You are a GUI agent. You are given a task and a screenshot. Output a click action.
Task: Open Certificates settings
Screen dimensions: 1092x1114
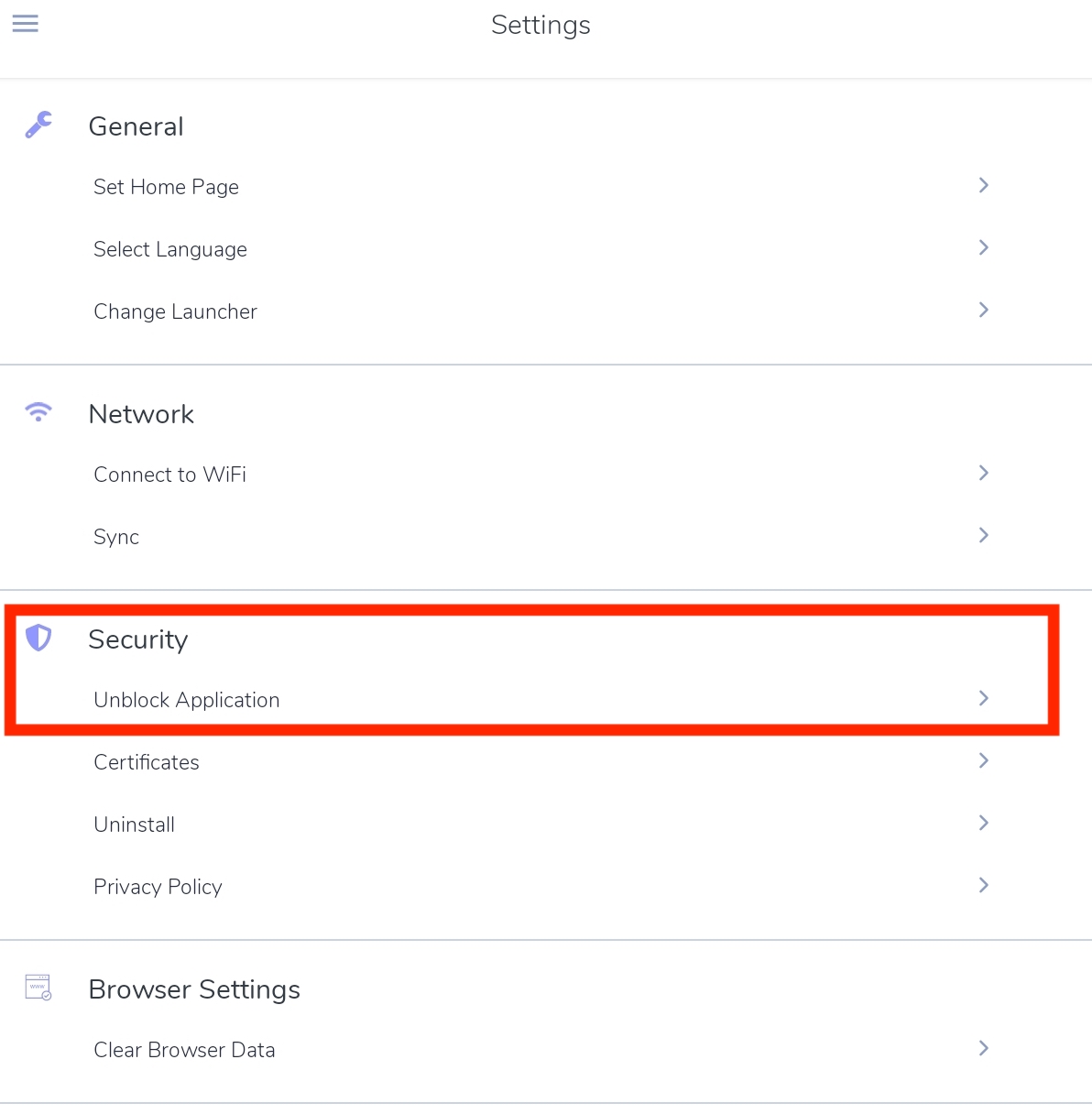(x=541, y=762)
